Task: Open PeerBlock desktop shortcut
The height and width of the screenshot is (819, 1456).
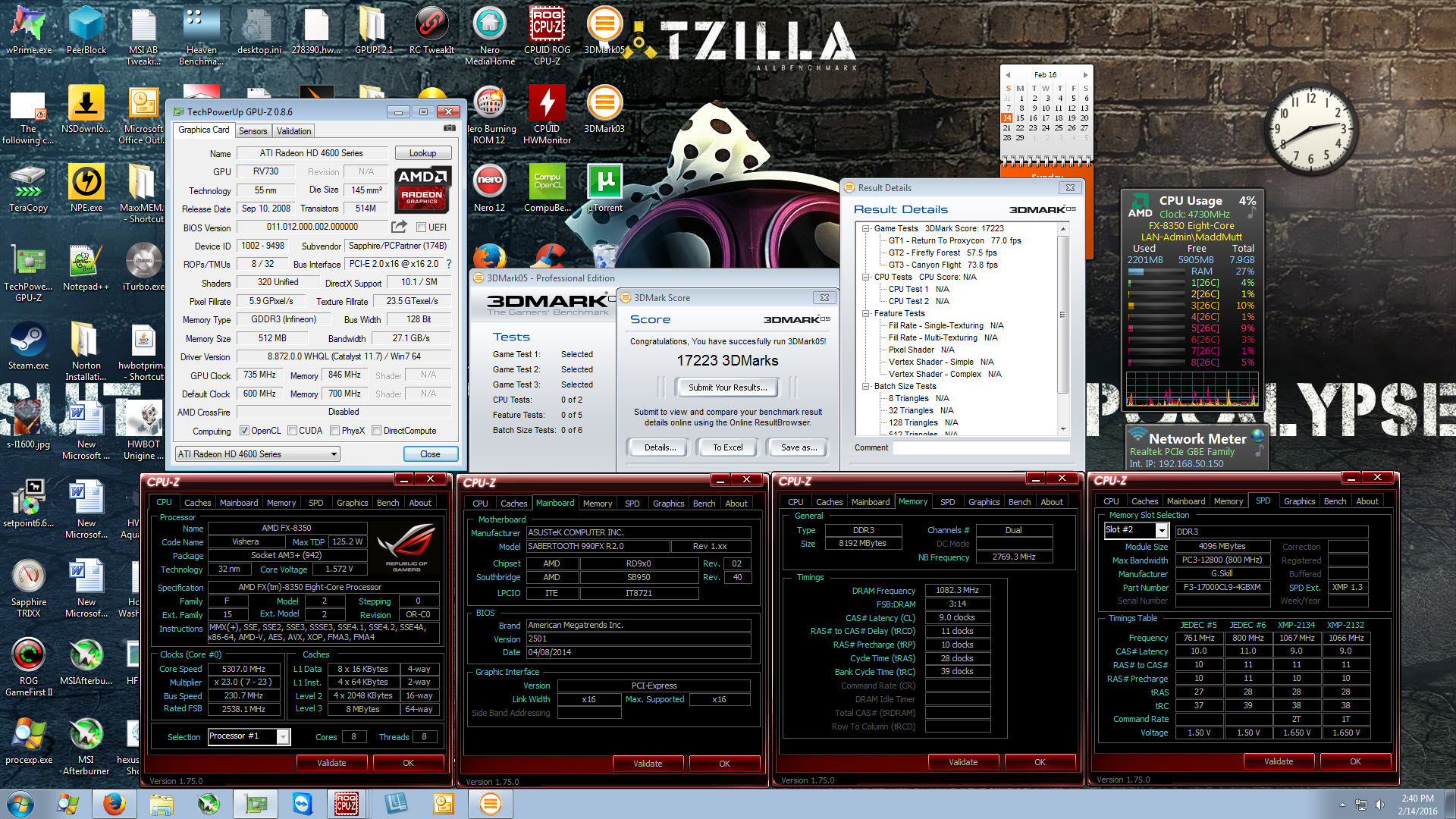Action: pos(86,30)
